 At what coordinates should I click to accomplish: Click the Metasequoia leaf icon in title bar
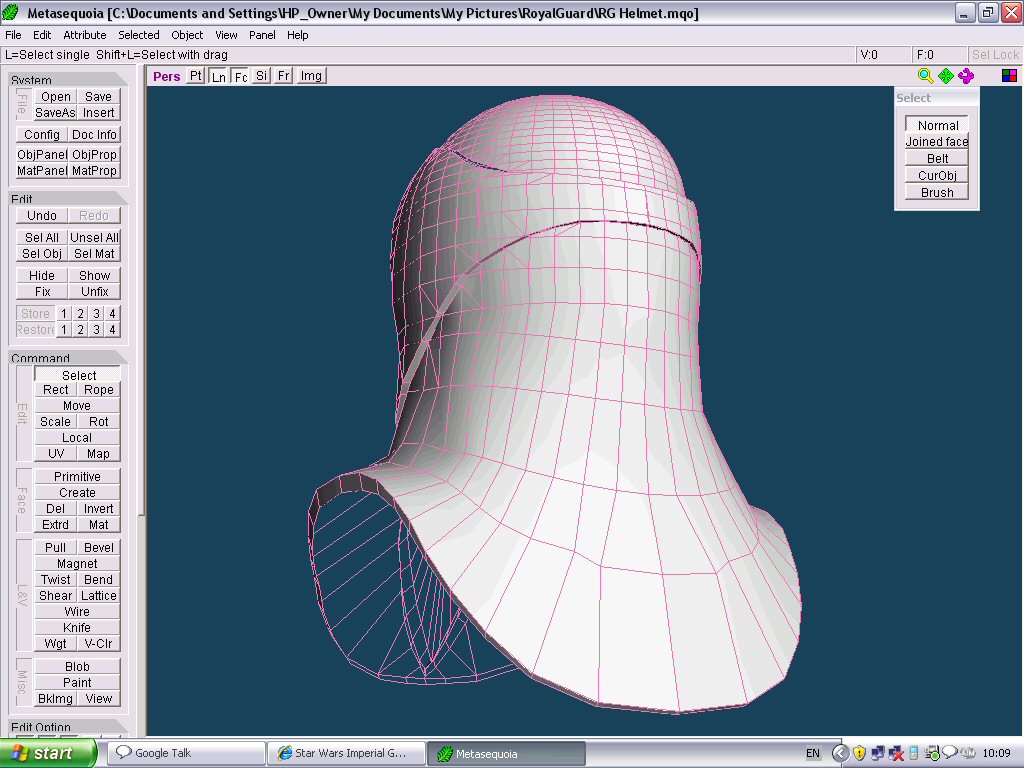[10, 12]
